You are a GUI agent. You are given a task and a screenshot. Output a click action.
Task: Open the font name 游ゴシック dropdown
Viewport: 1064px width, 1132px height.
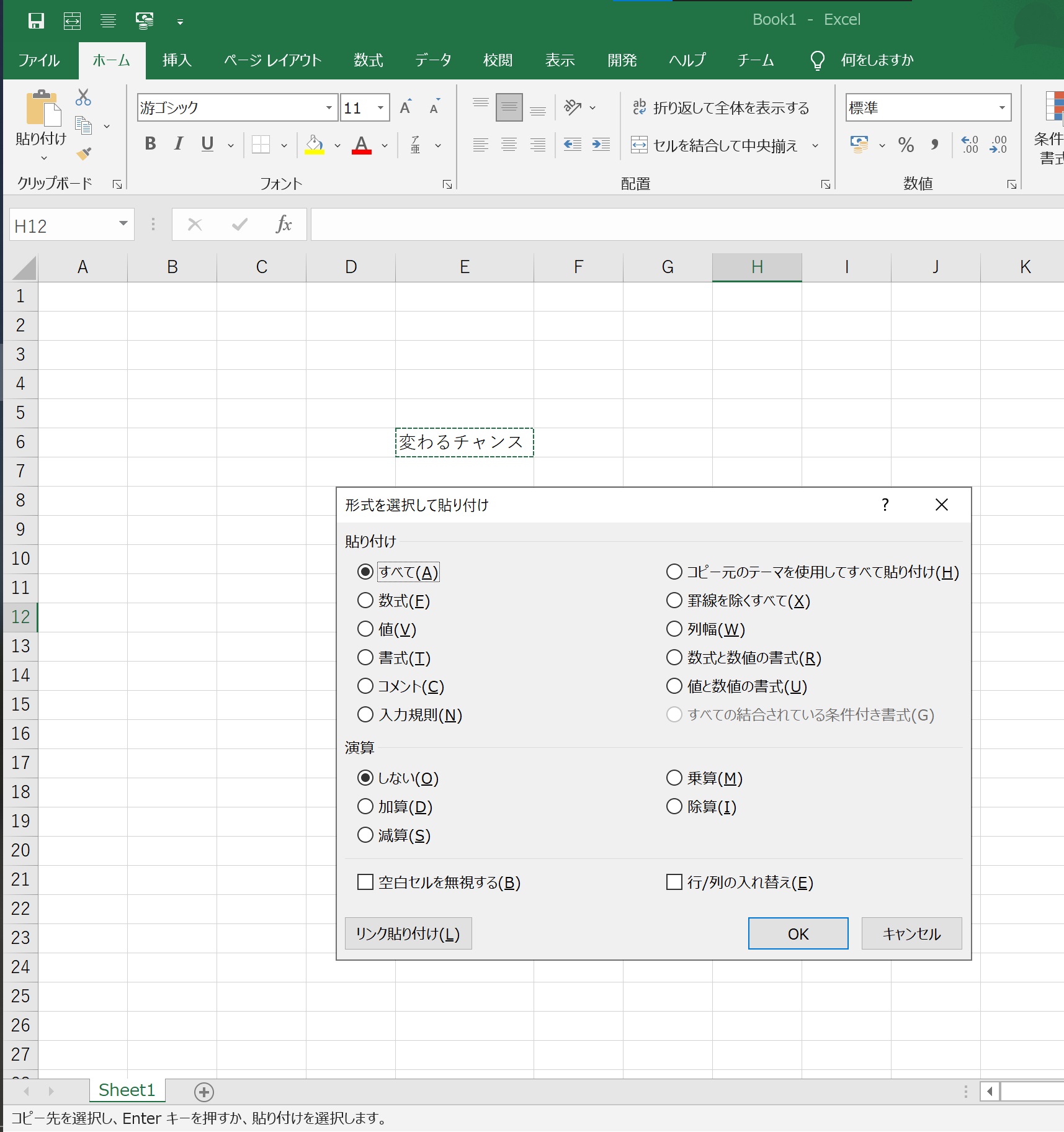pos(329,107)
